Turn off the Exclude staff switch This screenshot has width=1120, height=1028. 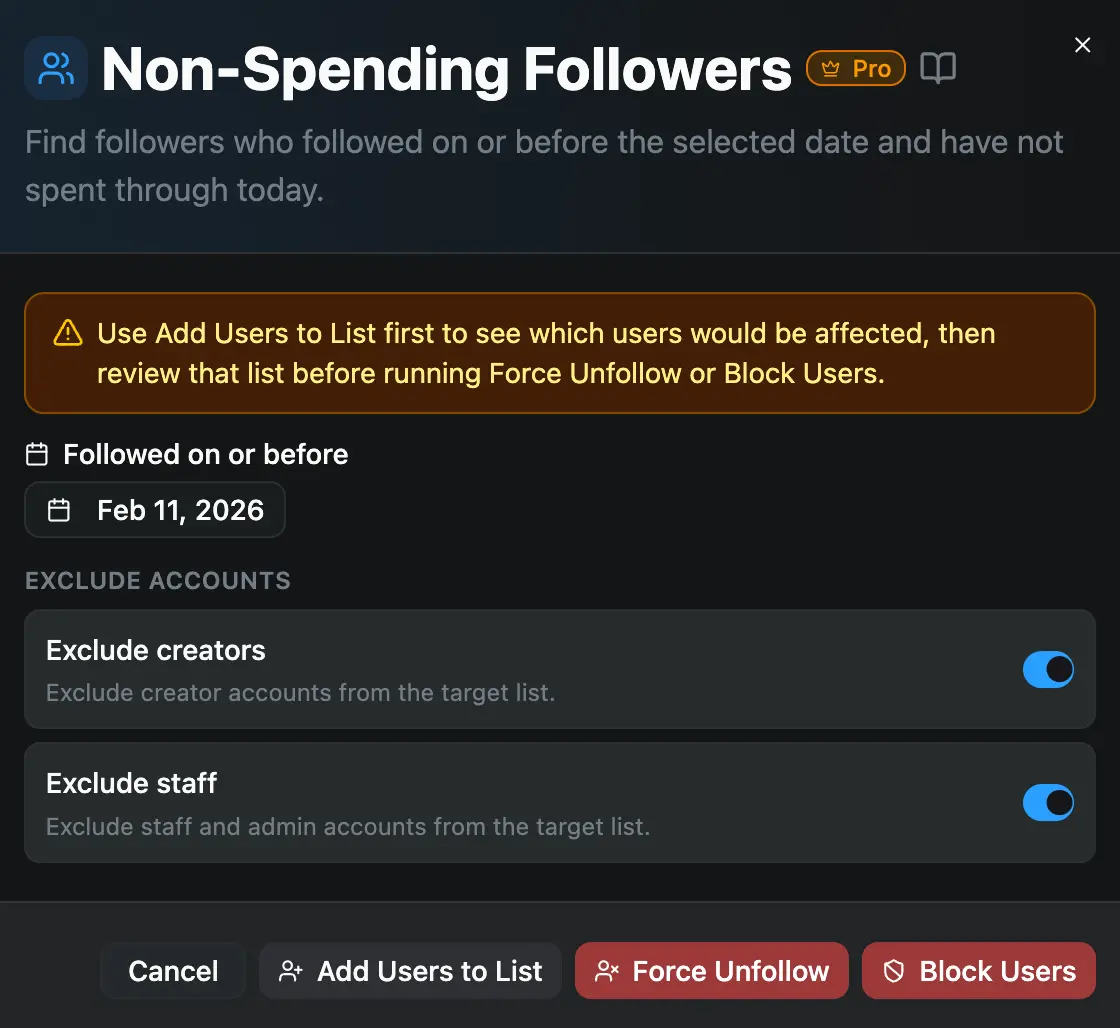point(1048,802)
